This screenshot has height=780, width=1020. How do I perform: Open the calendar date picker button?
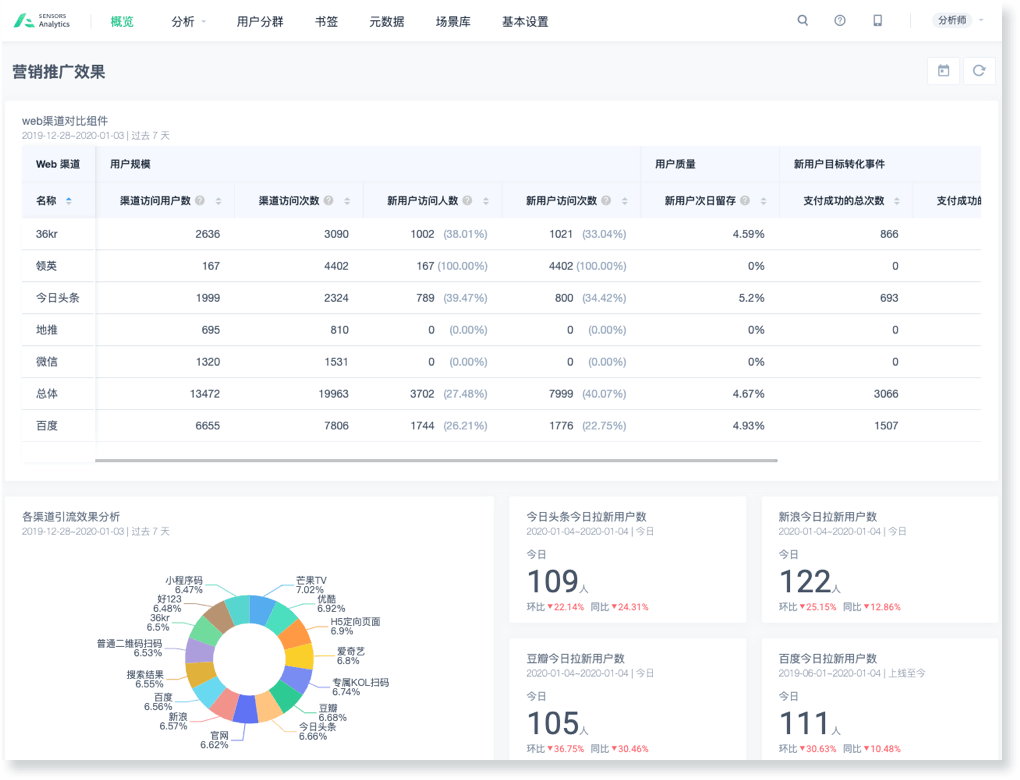[943, 71]
